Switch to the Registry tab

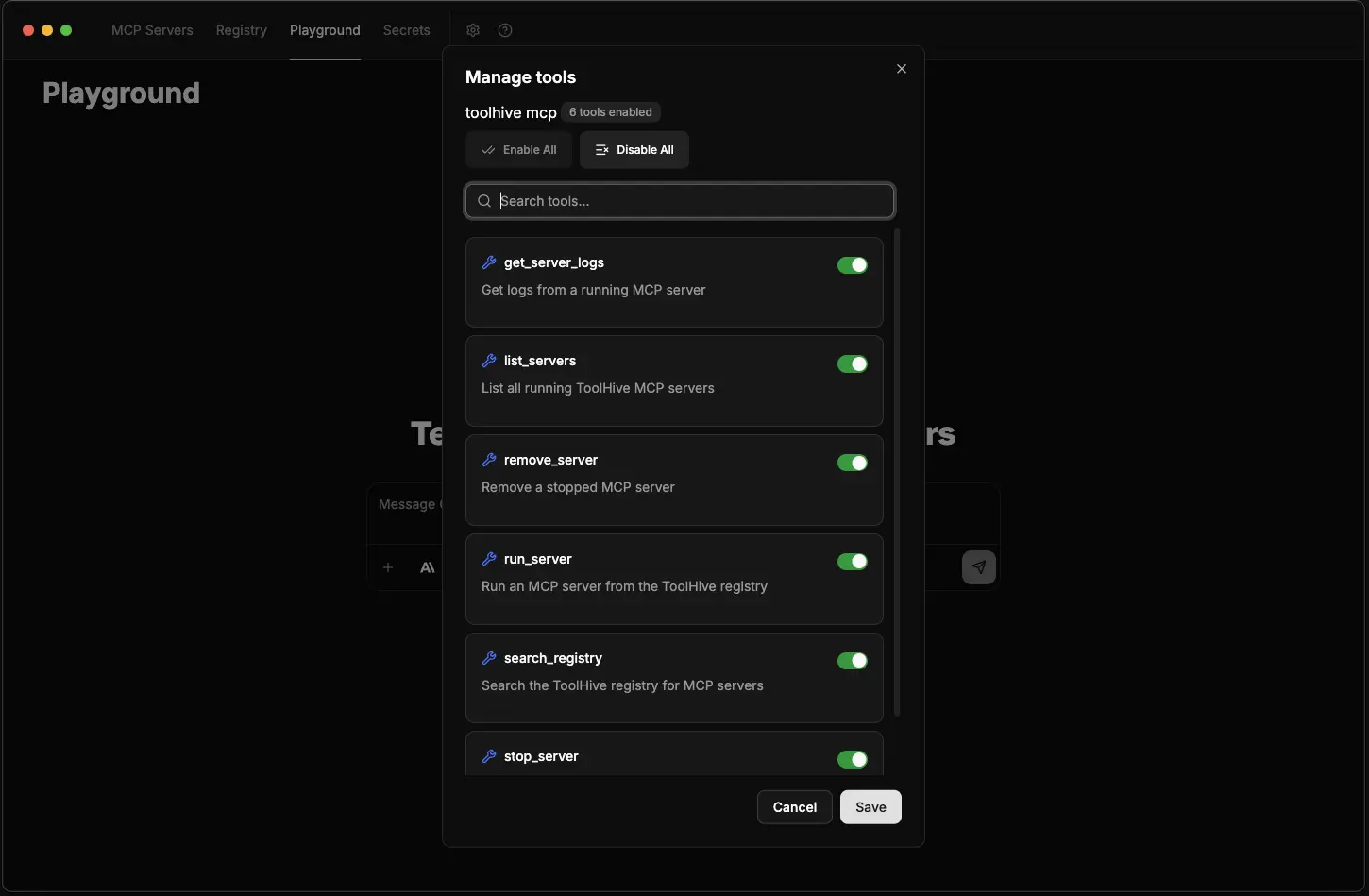tap(241, 29)
